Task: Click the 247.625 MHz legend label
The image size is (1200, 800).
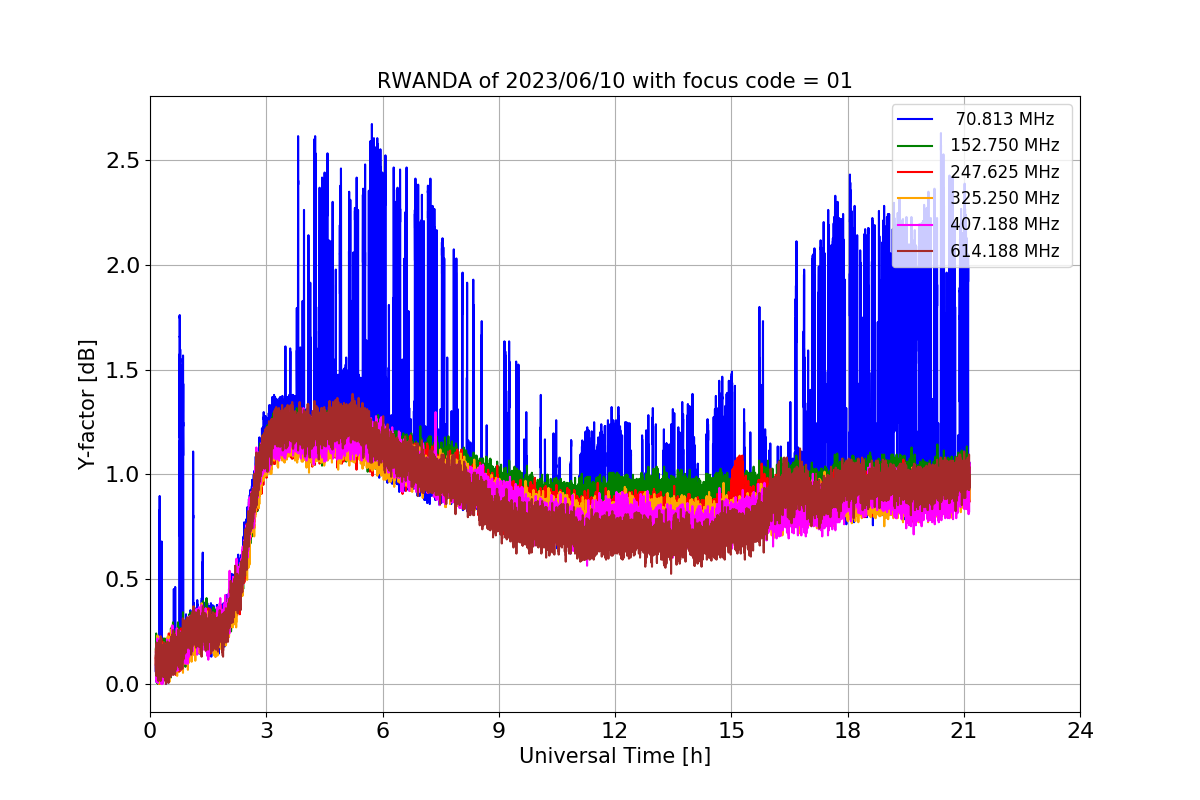Action: click(1005, 172)
